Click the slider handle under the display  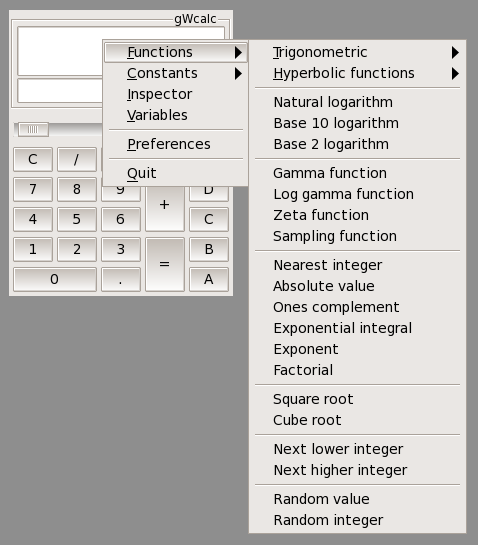pos(33,130)
